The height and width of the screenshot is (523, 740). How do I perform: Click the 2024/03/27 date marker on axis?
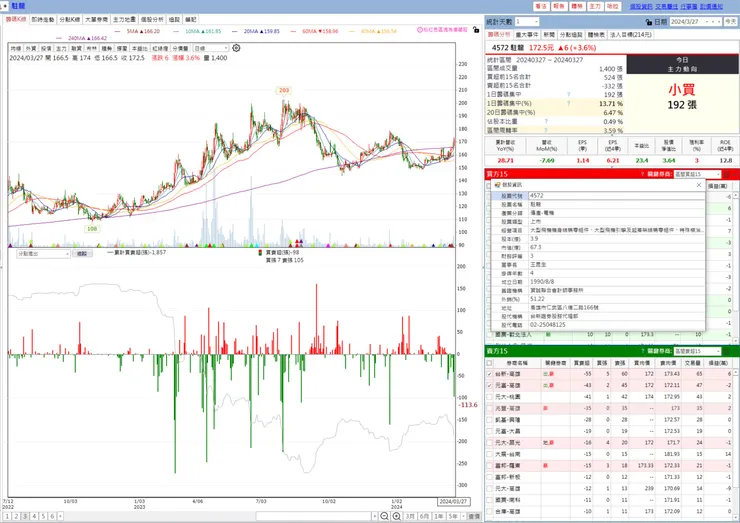453,501
